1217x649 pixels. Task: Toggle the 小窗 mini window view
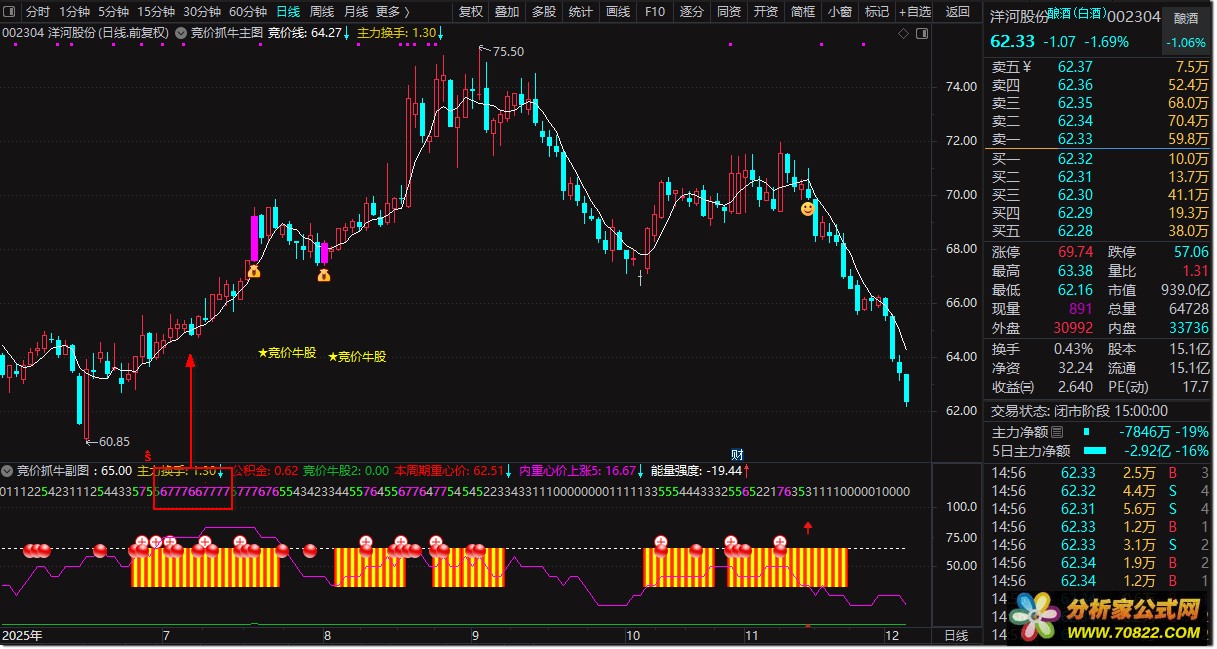(839, 12)
